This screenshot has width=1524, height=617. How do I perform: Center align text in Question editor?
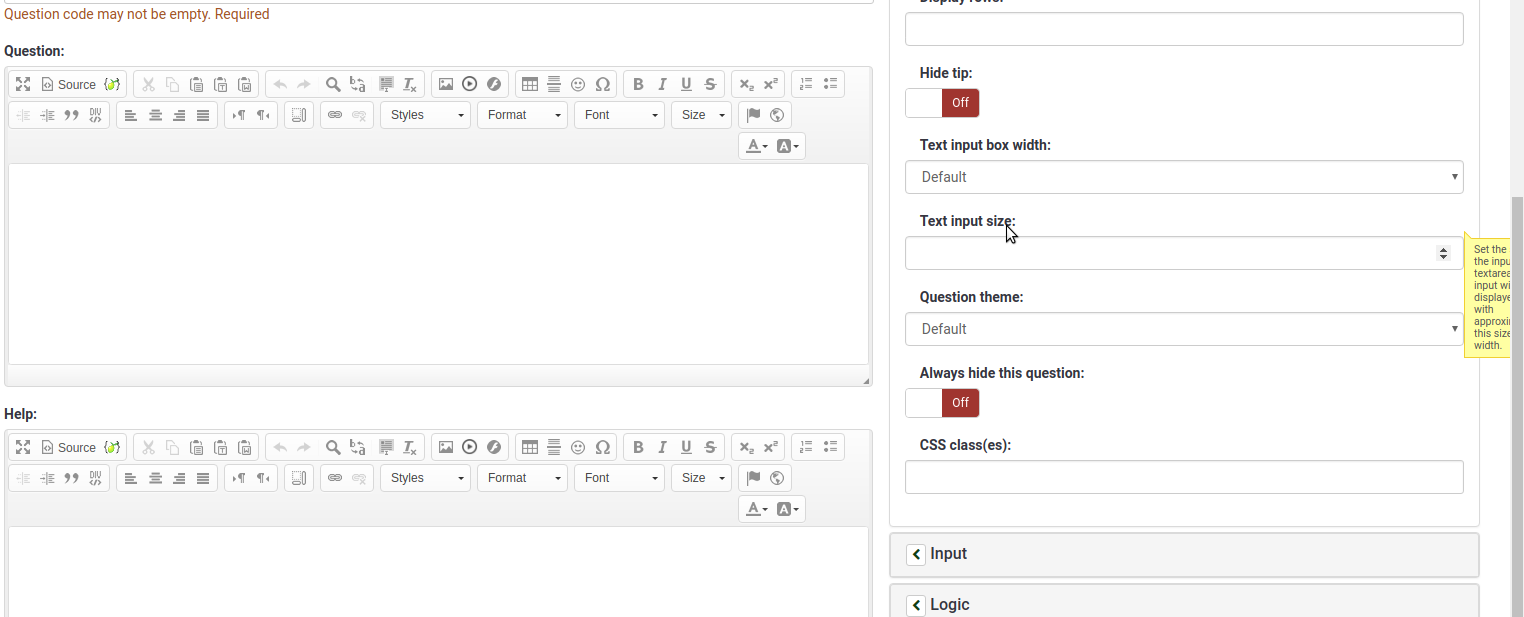coord(155,116)
